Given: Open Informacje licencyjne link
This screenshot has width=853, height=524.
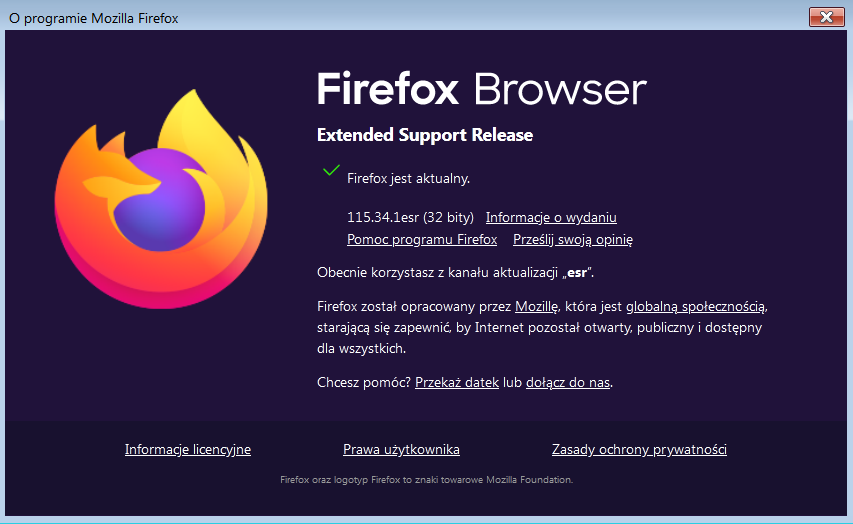Looking at the screenshot, I should pos(188,449).
